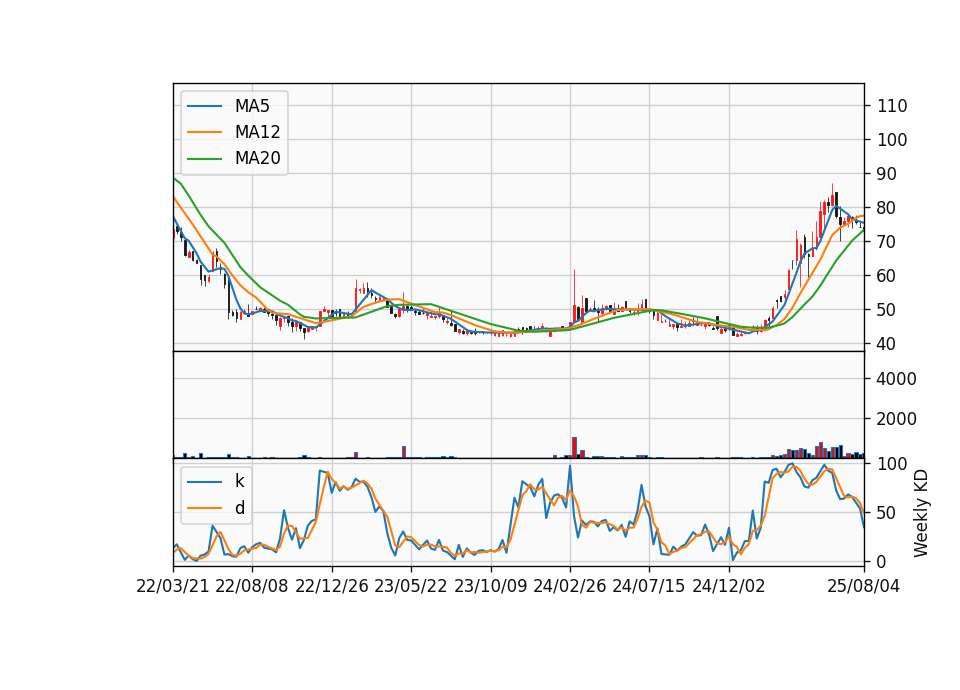The image size is (960, 690).
Task: Click the Weekly KD axis title
Action: pyautogui.click(x=921, y=513)
